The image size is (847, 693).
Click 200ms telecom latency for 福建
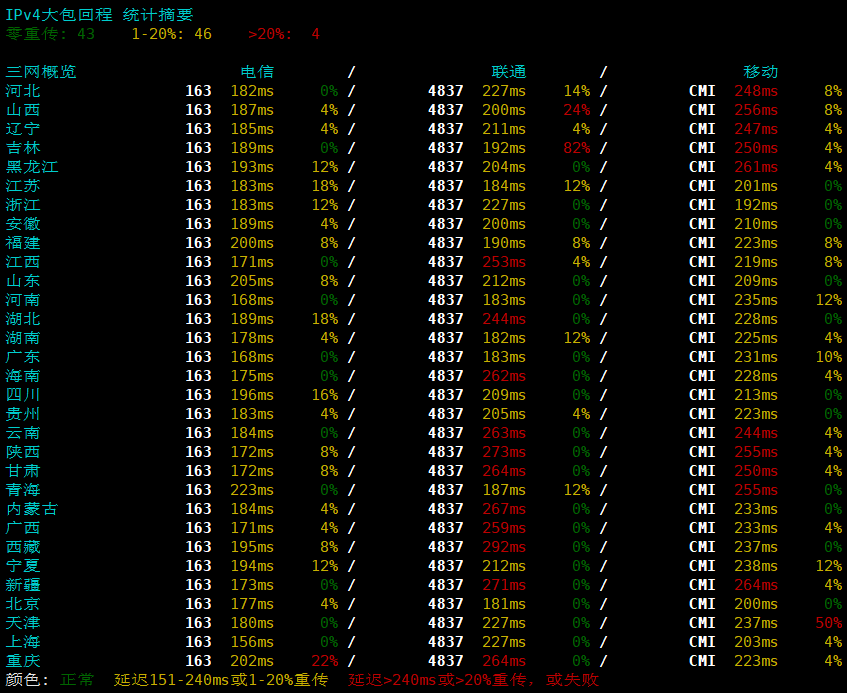[252, 243]
